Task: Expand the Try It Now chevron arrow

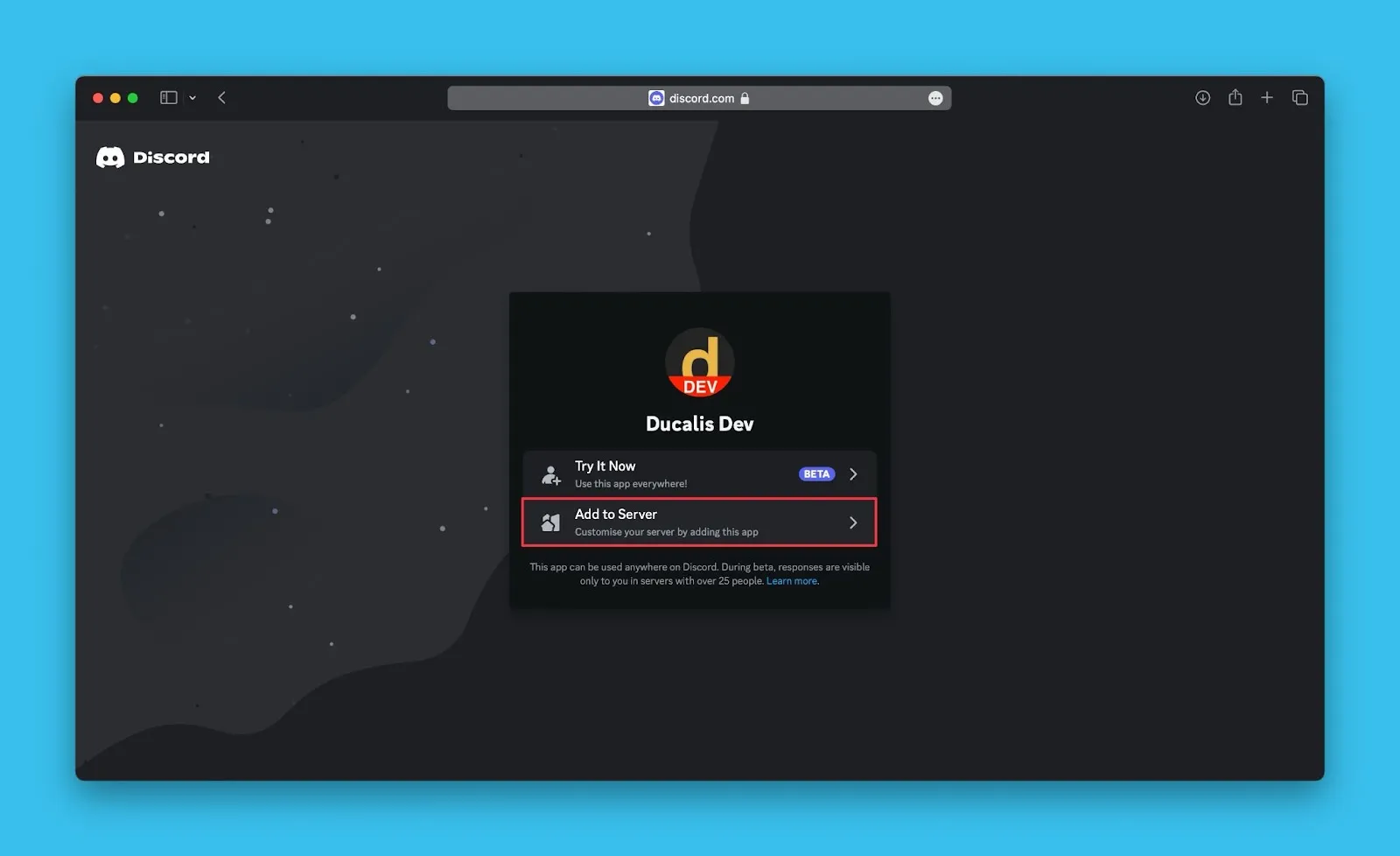Action: click(x=853, y=474)
